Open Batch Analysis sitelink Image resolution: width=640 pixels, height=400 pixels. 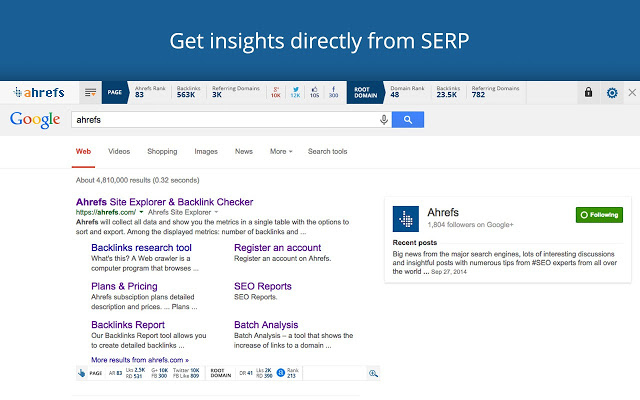click(x=266, y=325)
